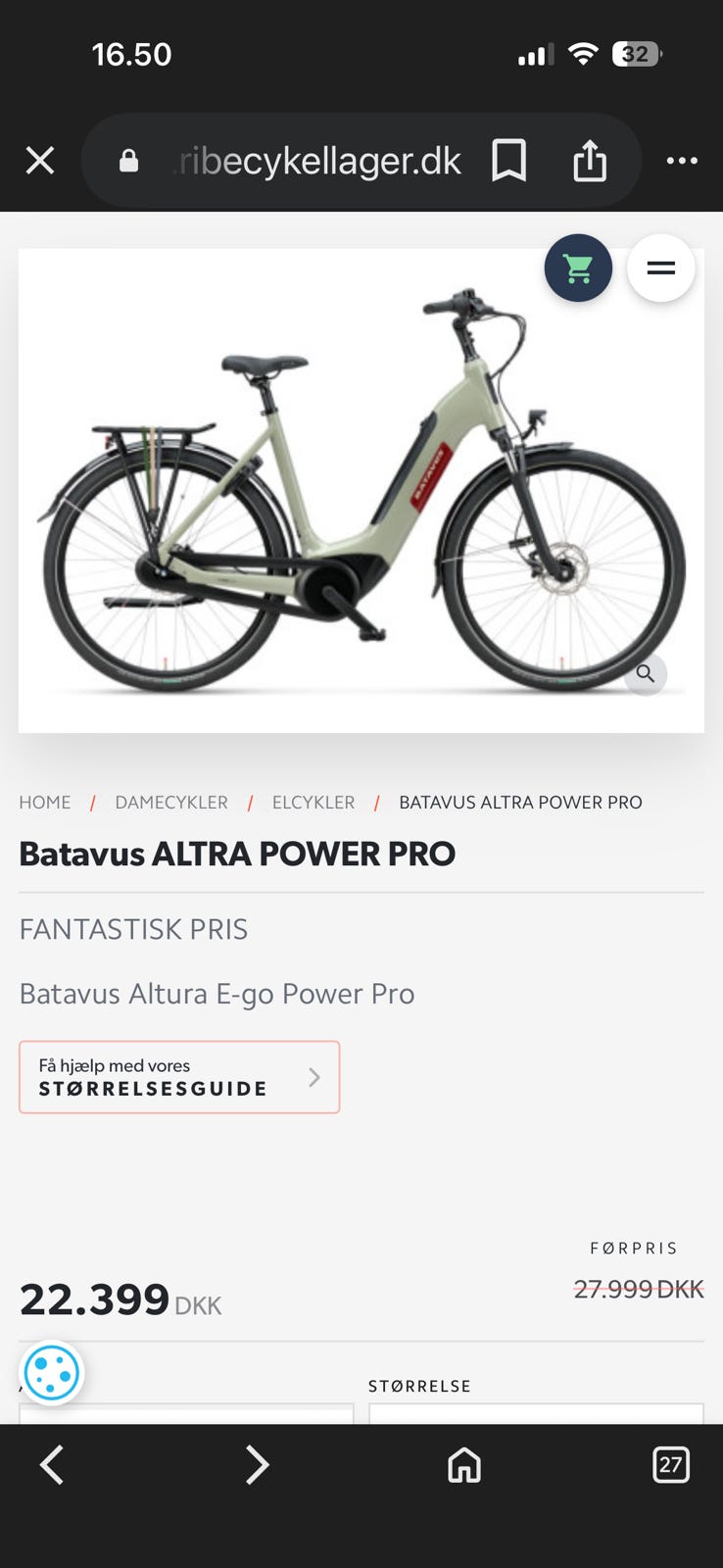This screenshot has height=1568, width=723.
Task: Open cookie settings icon
Action: 51,1373
